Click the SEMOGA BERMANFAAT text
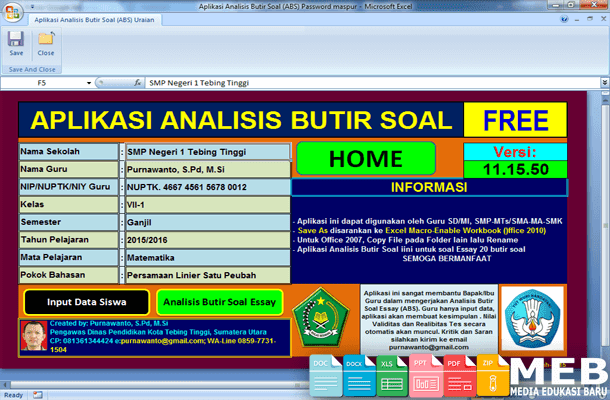The width and height of the screenshot is (610, 400). 447,258
